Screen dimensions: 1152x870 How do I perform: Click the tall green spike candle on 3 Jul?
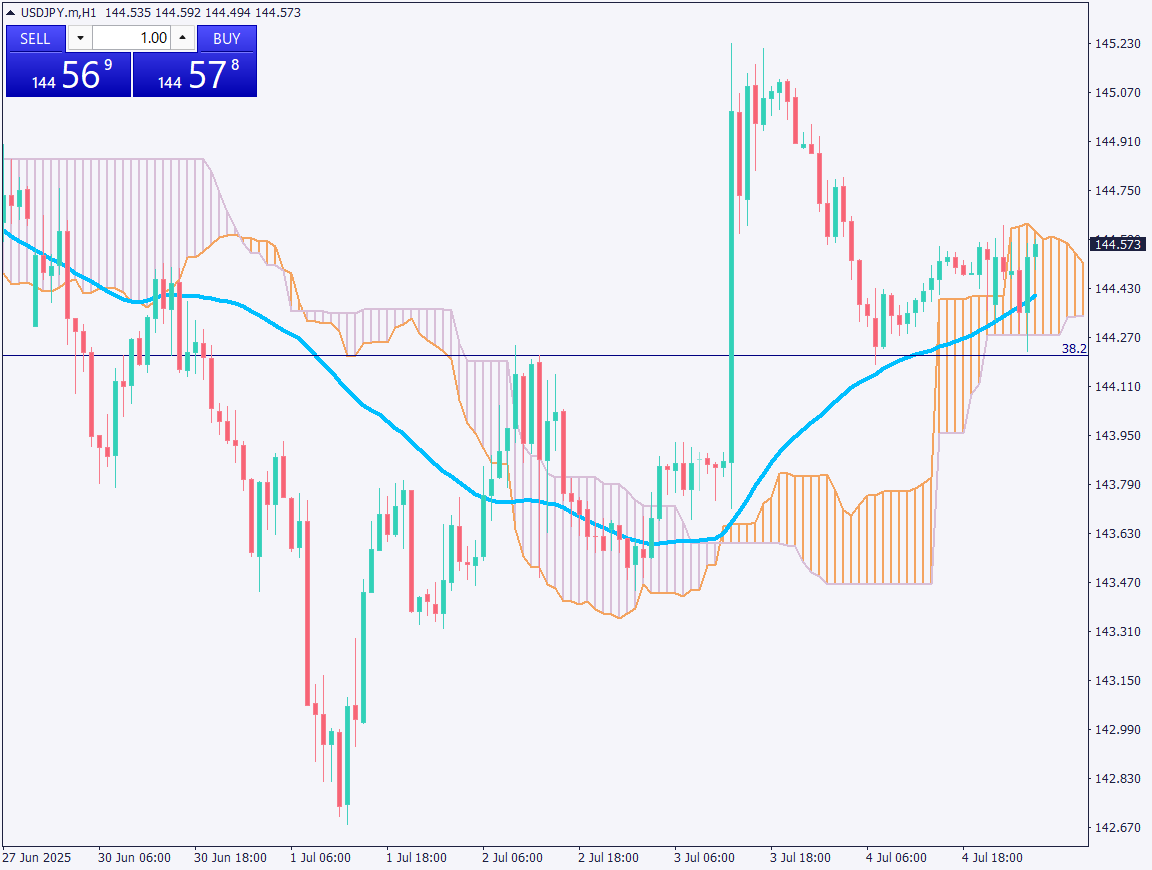point(733,300)
